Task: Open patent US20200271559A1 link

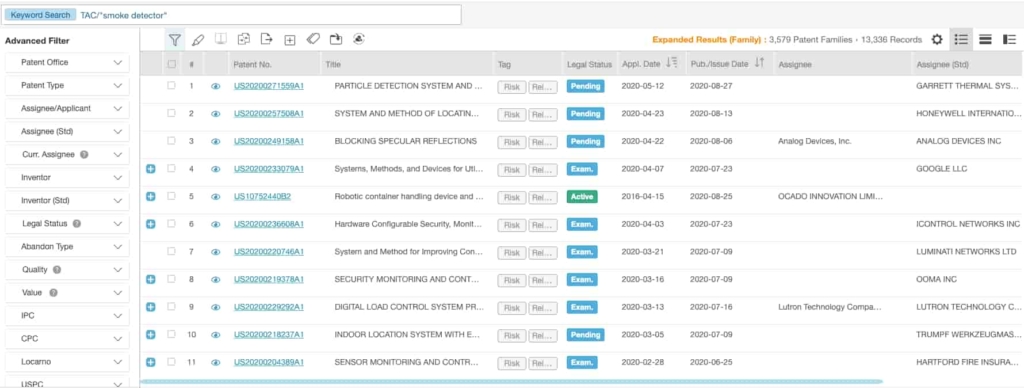Action: [268, 86]
